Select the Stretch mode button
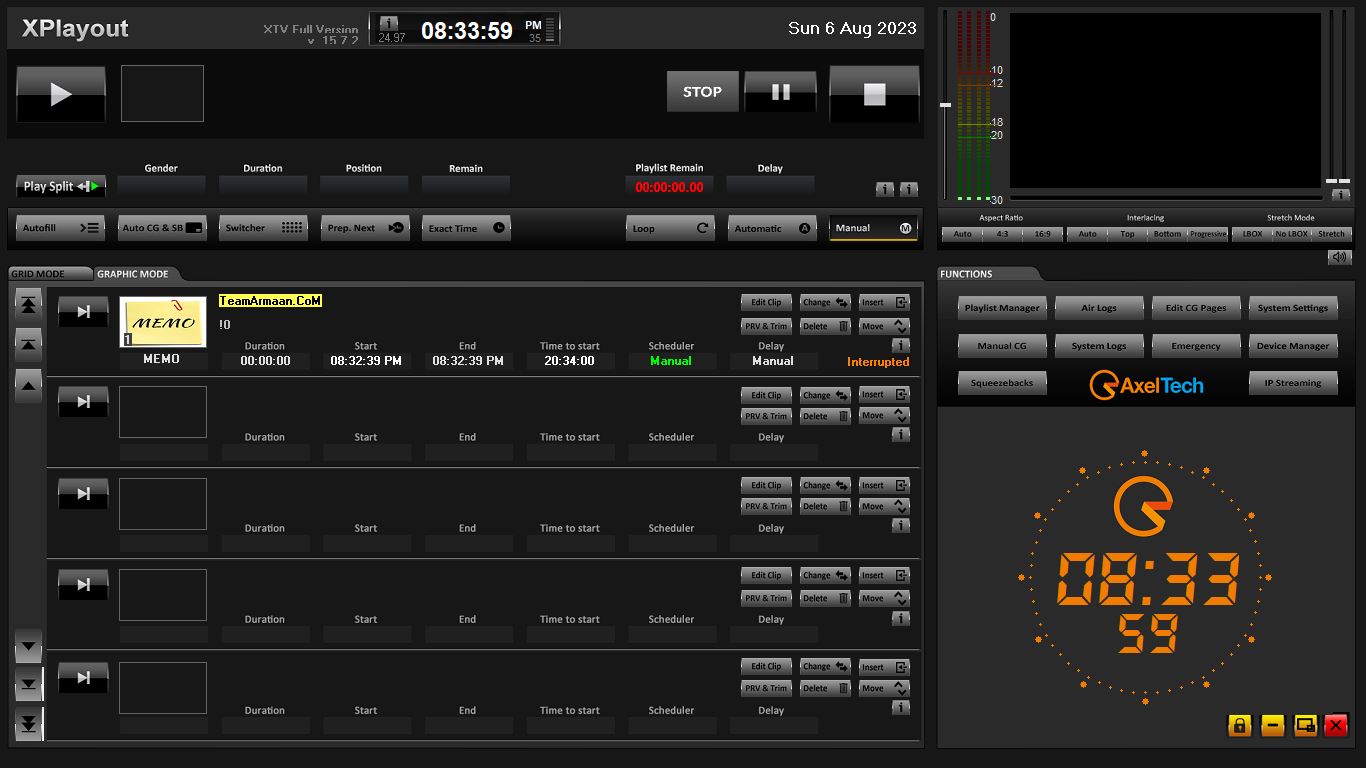The width and height of the screenshot is (1366, 768). pyautogui.click(x=1332, y=234)
